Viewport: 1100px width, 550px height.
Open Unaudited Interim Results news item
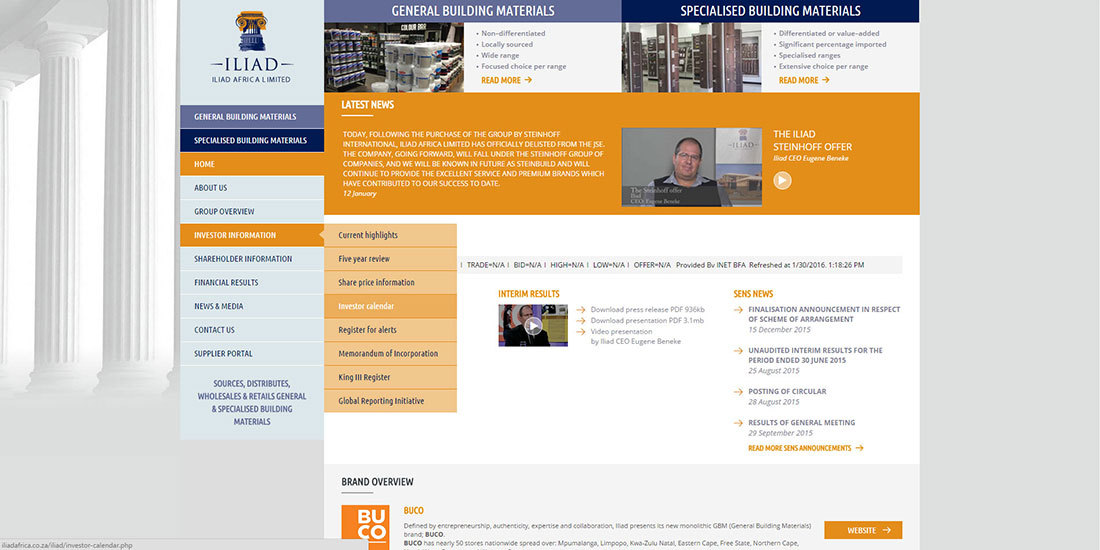click(815, 355)
